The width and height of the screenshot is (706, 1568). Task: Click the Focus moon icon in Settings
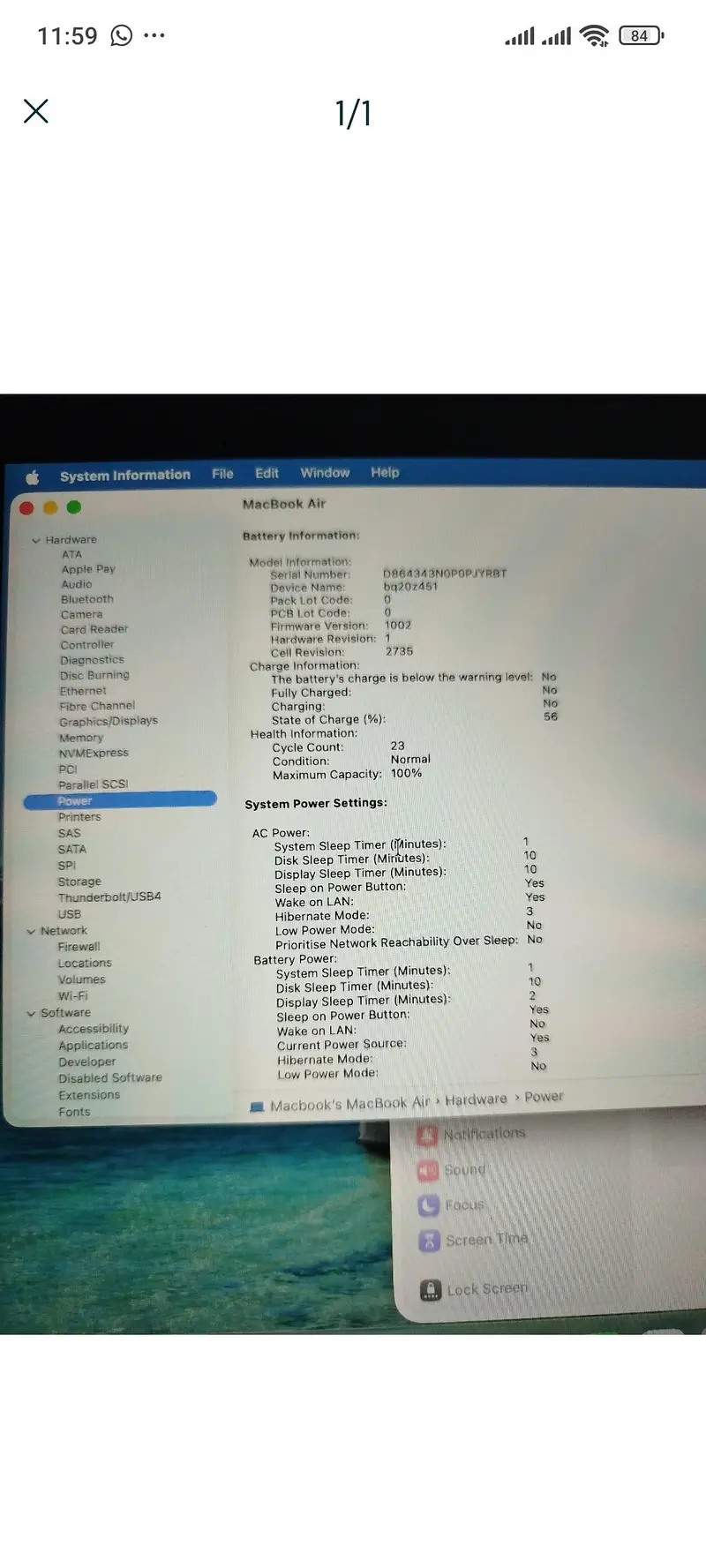pyautogui.click(x=429, y=1206)
